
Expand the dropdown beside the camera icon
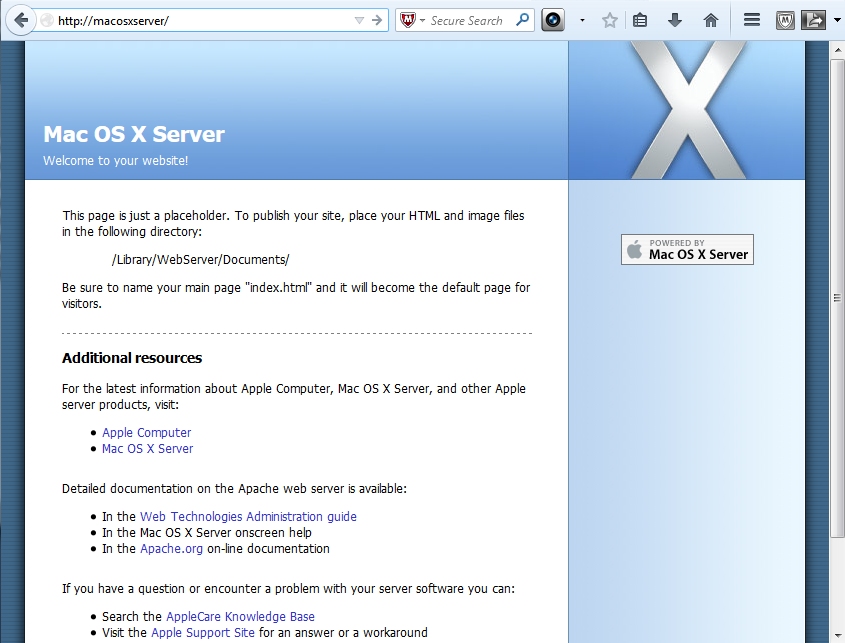(582, 20)
